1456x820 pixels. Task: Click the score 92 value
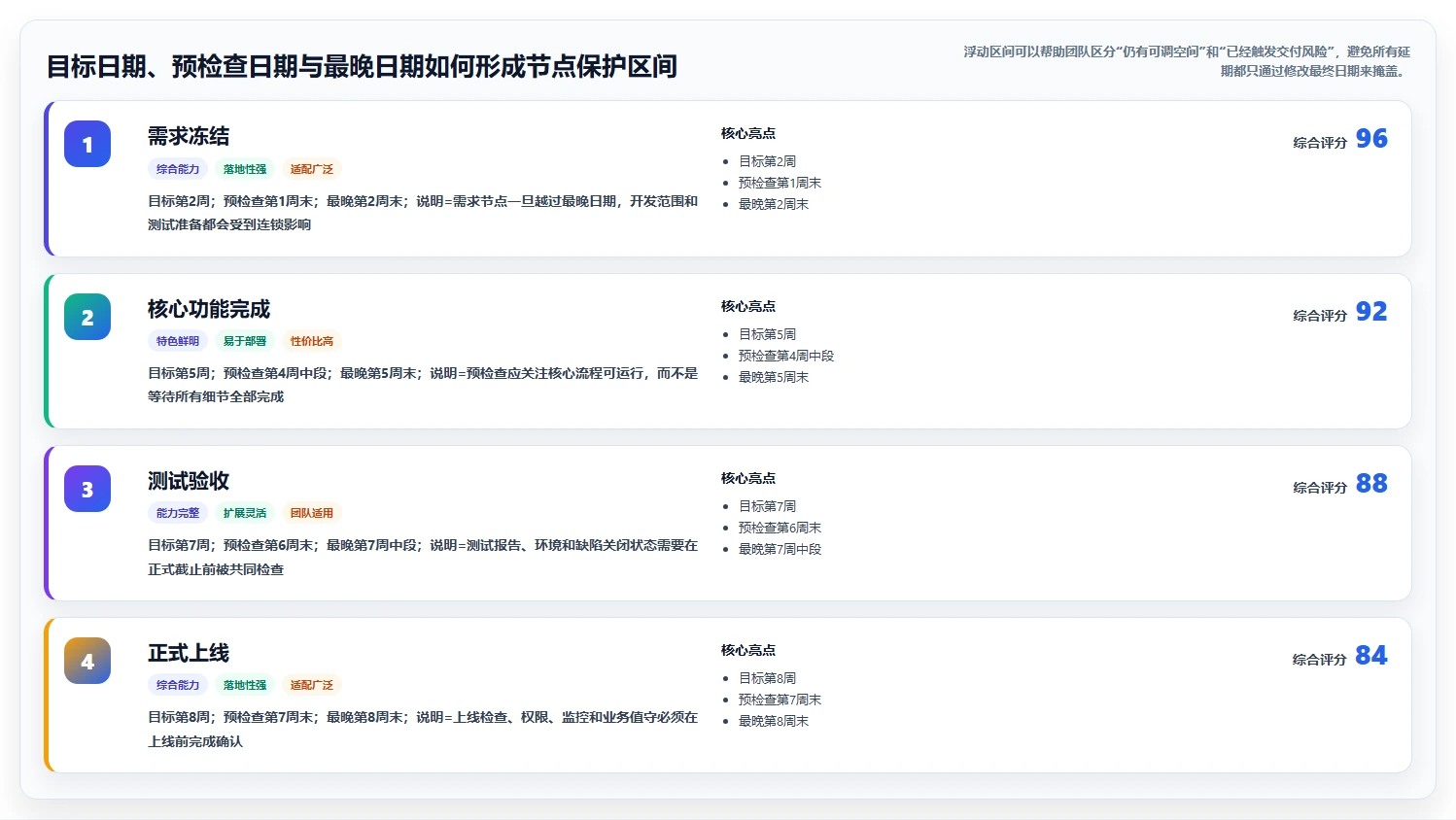[x=1371, y=312]
